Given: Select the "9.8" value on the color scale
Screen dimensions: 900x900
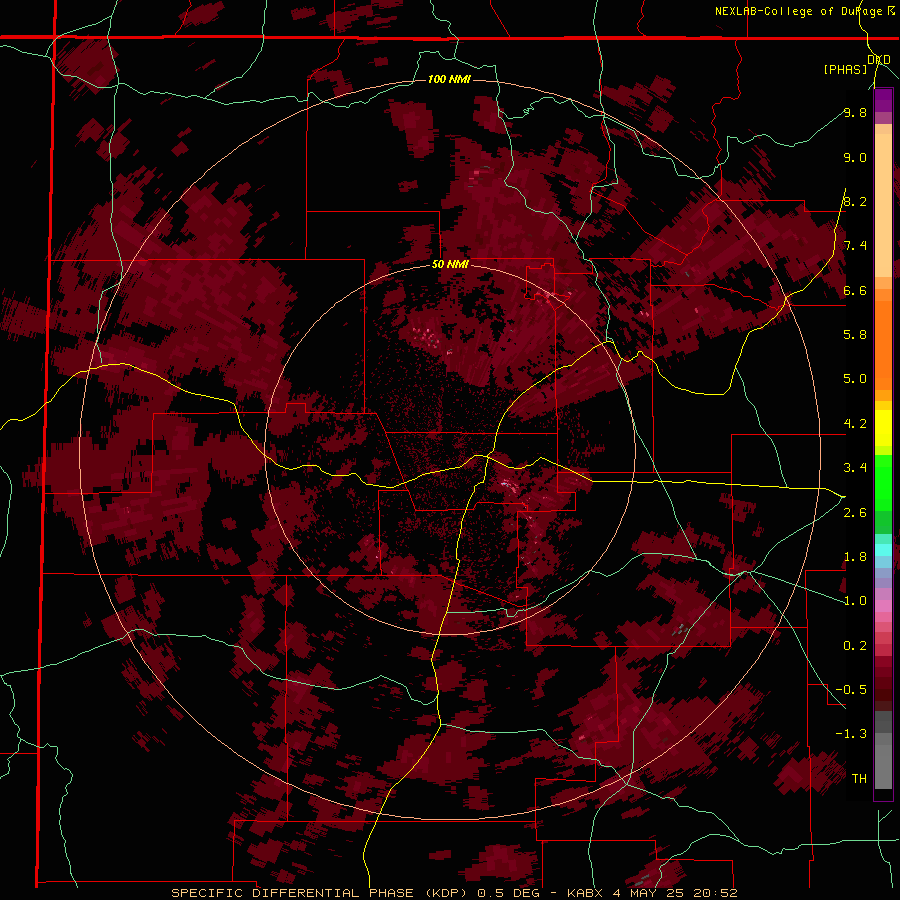Looking at the screenshot, I should click(855, 112).
